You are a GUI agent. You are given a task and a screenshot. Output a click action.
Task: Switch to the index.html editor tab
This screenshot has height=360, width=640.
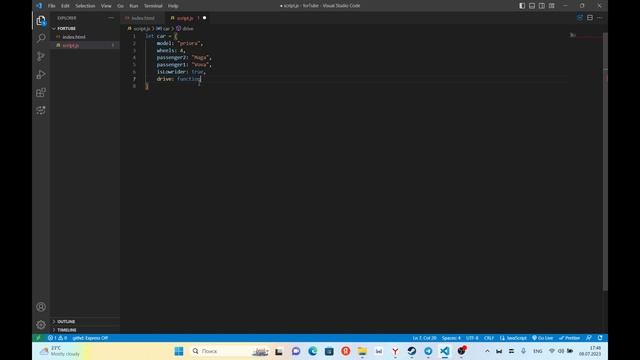coord(142,18)
